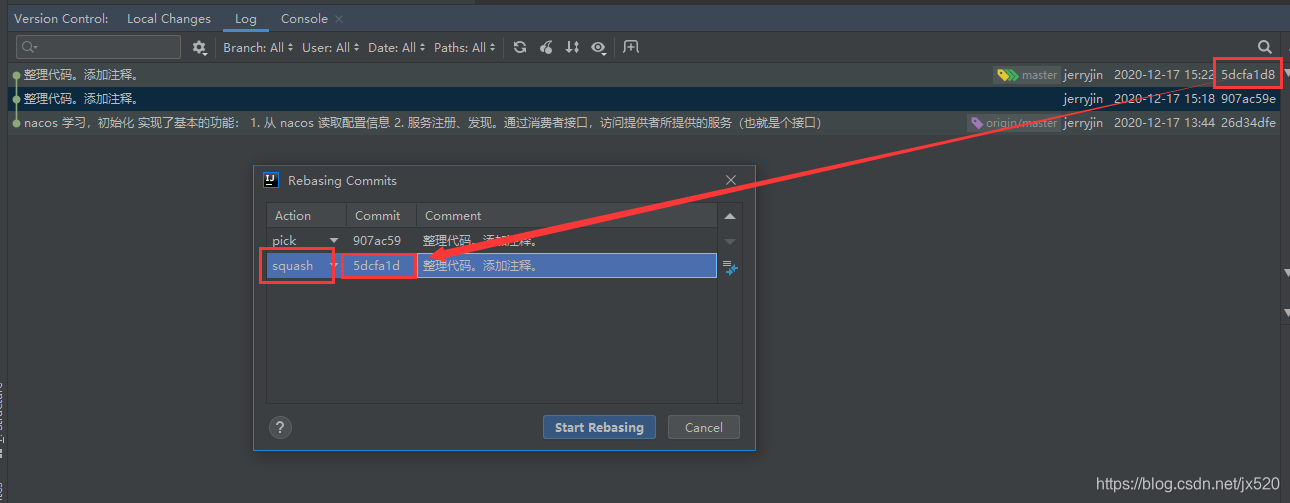Select the log commit dated 15:22

click(x=644, y=75)
